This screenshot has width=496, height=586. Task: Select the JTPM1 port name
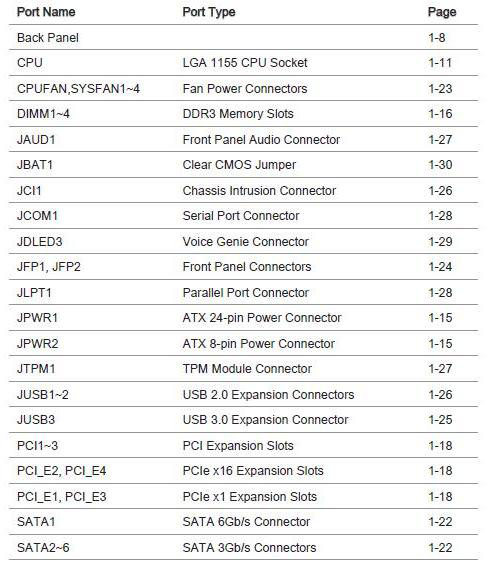click(x=36, y=369)
